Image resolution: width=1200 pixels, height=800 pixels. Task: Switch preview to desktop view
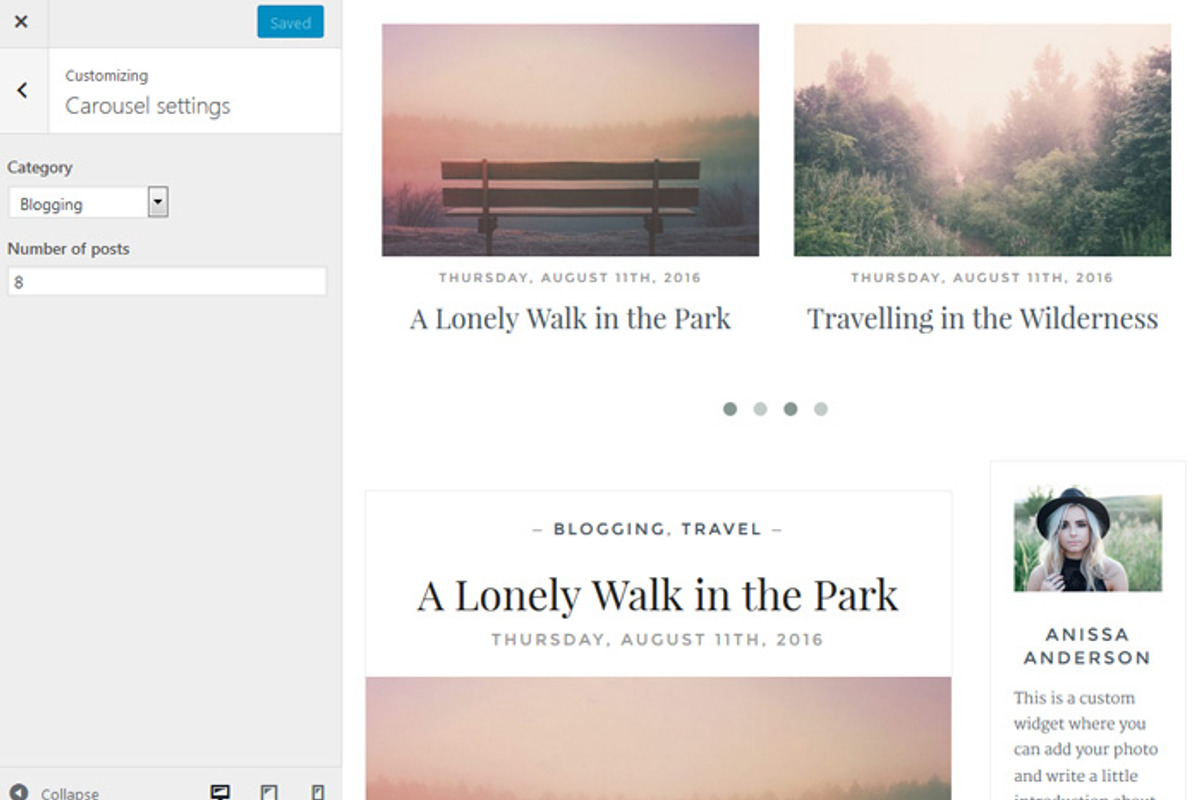220,792
